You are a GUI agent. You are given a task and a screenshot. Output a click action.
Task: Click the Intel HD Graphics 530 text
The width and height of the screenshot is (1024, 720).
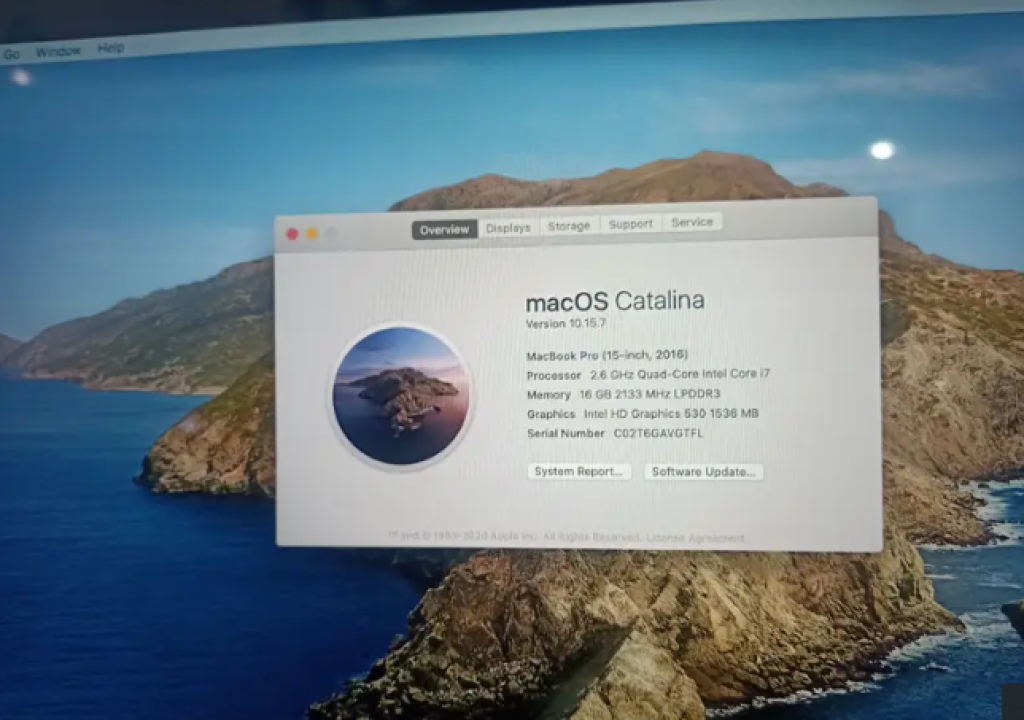pos(632,413)
